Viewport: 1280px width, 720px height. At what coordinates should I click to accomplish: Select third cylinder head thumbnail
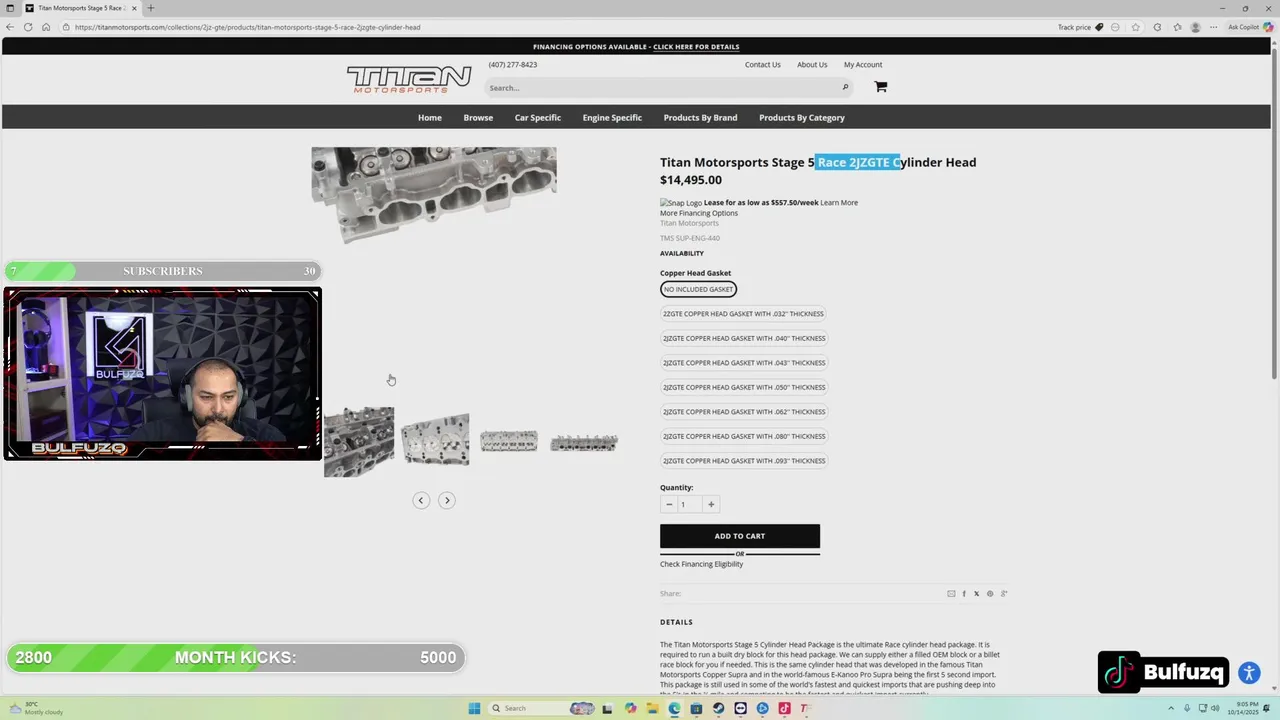click(509, 441)
